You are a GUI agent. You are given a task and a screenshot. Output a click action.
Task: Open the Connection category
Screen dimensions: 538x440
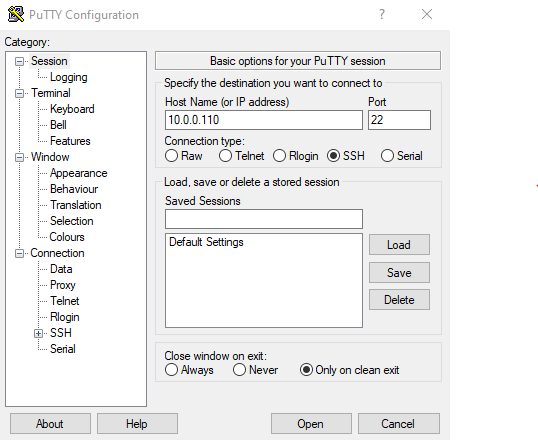coord(57,253)
